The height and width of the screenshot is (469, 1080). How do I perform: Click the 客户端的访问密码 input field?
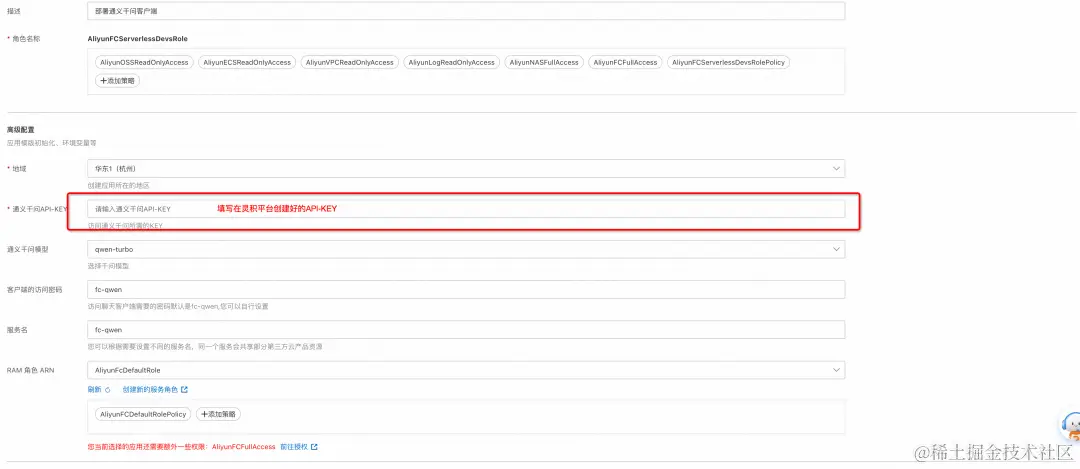click(466, 290)
